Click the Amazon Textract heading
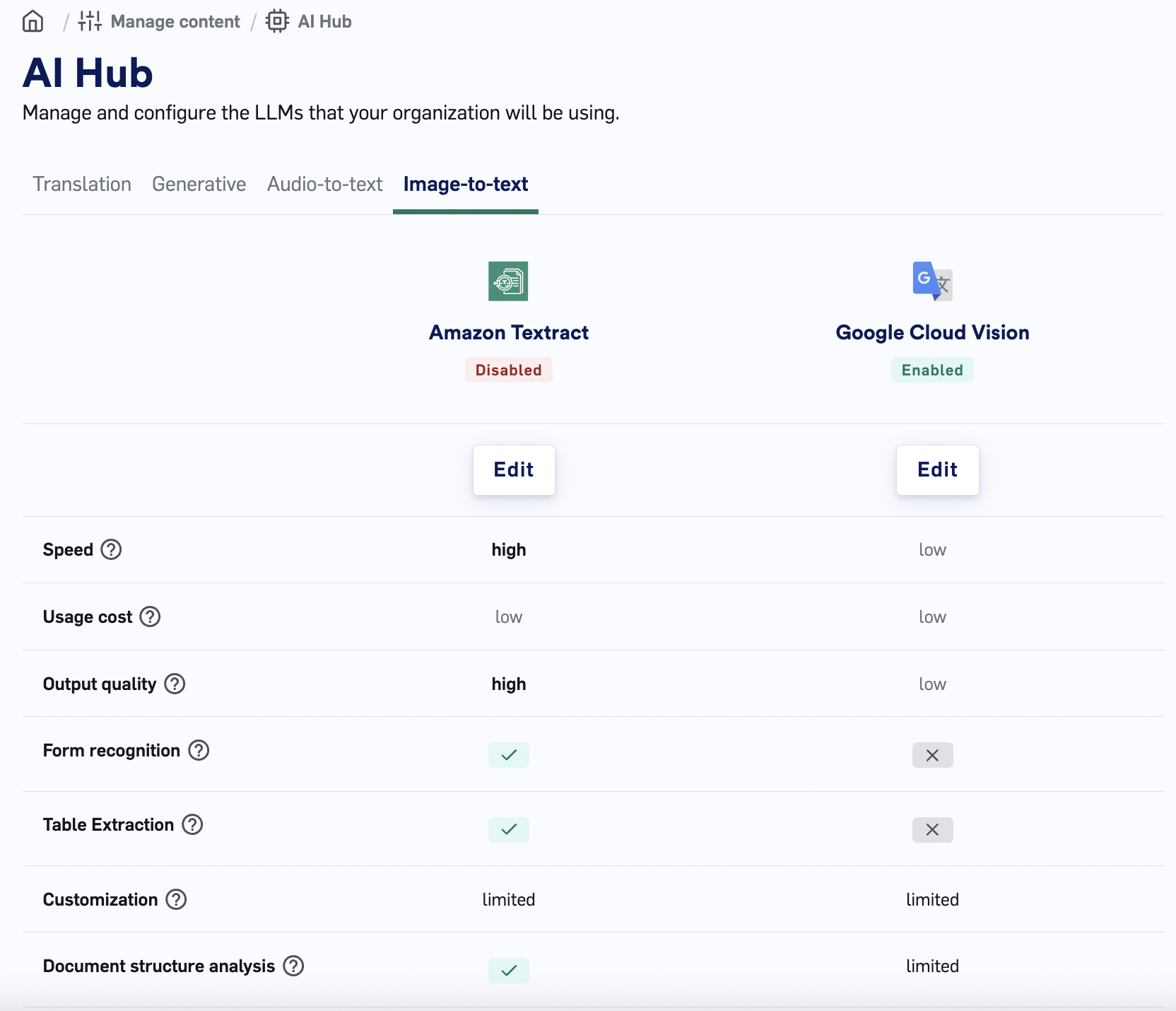This screenshot has height=1011, width=1176. [x=509, y=332]
